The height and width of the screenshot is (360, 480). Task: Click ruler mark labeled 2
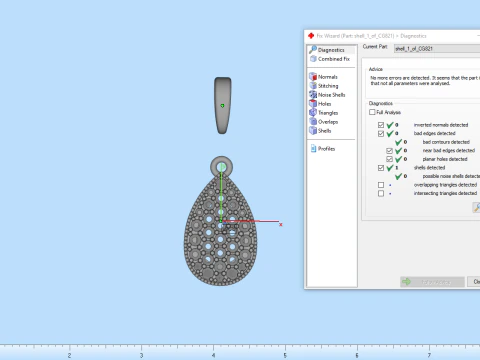click(x=69, y=355)
